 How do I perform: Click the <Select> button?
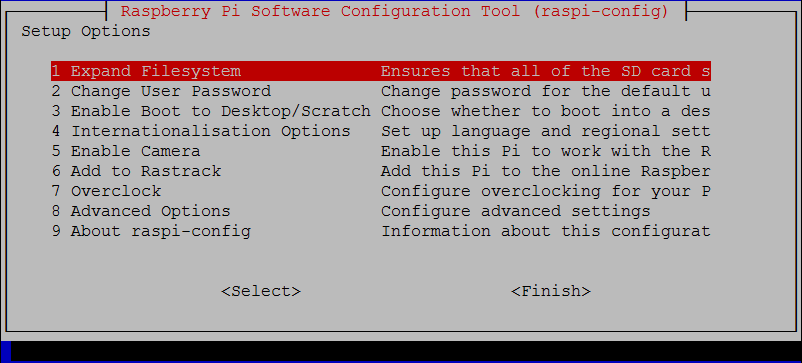(261, 291)
